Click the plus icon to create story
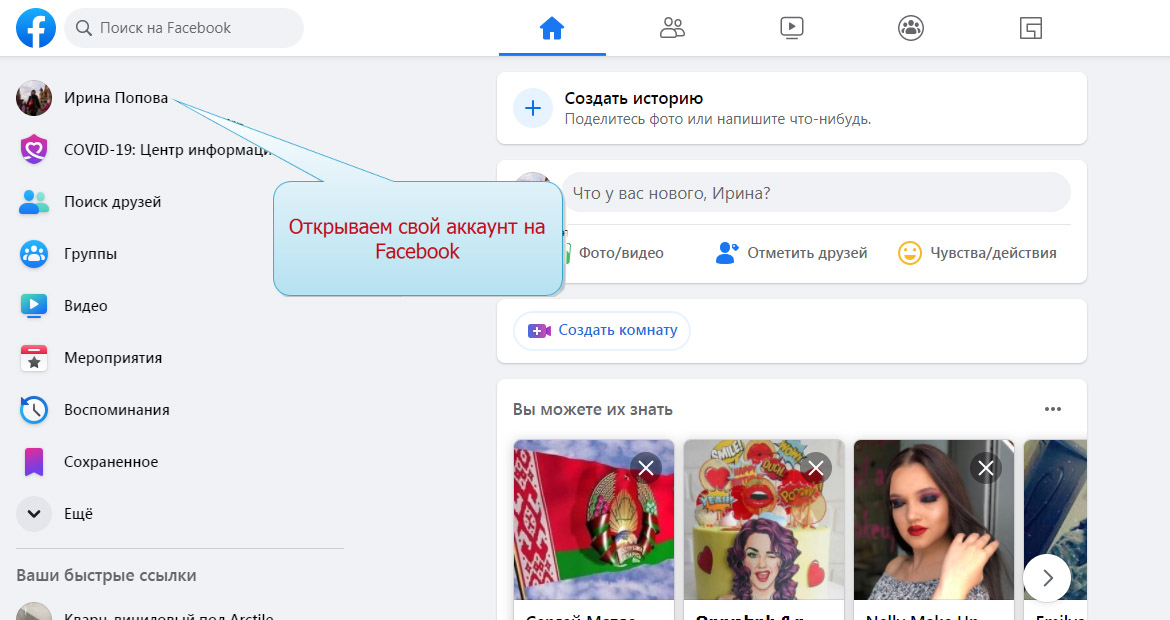Viewport: 1170px width, 620px height. tap(533, 108)
